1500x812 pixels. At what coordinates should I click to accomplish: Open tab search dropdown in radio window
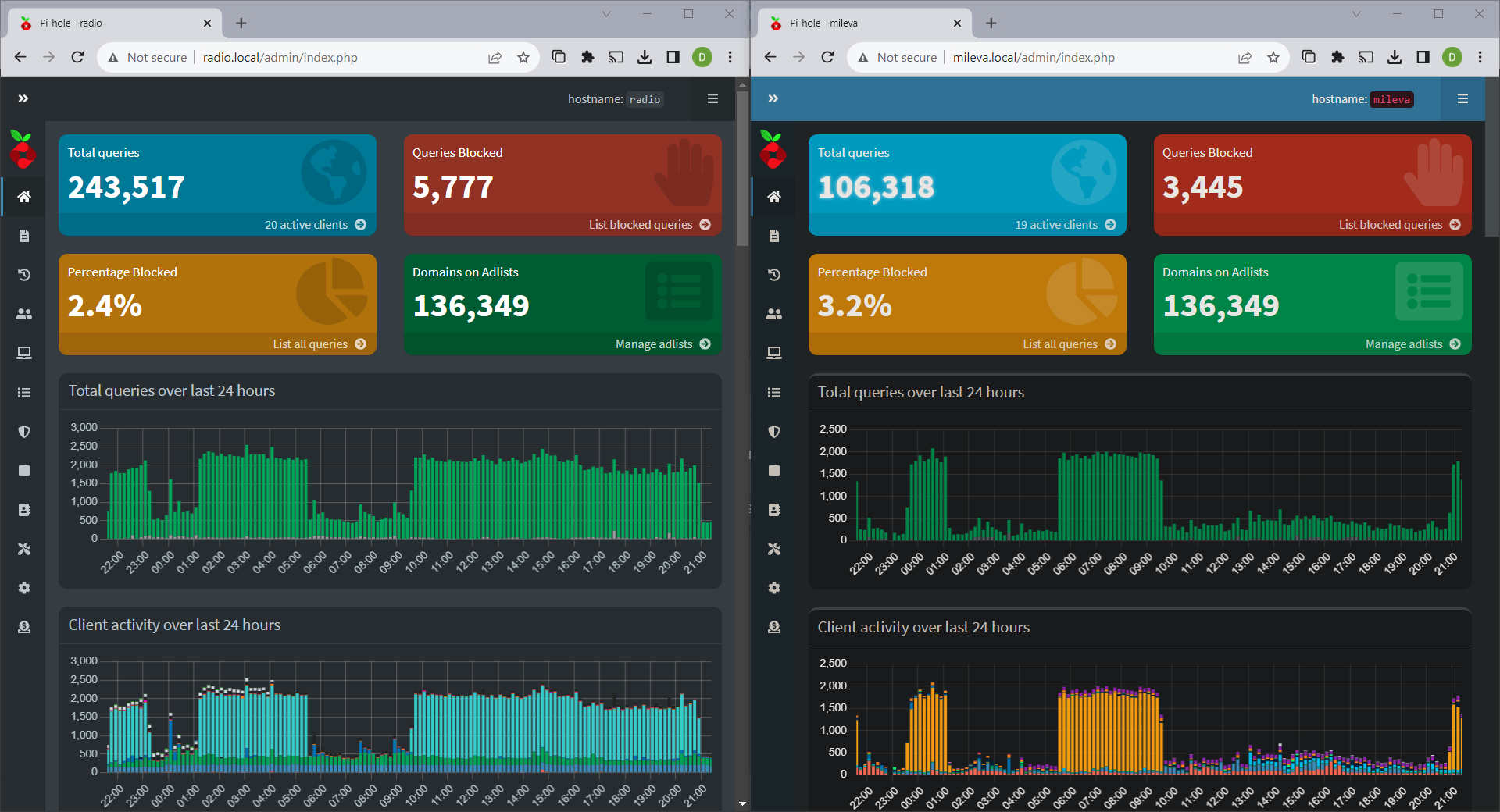(x=606, y=14)
